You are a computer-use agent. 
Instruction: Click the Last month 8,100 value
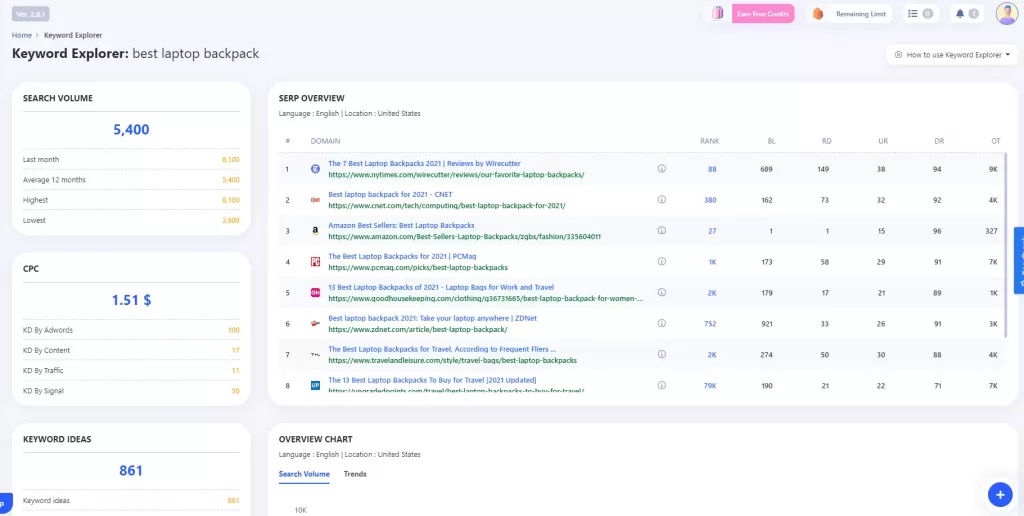pyautogui.click(x=231, y=159)
